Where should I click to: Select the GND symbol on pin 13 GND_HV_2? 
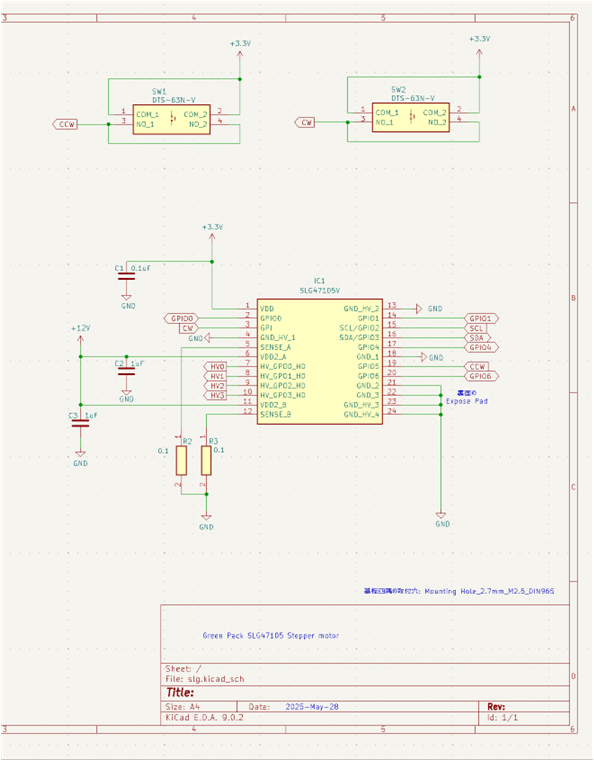tap(429, 309)
